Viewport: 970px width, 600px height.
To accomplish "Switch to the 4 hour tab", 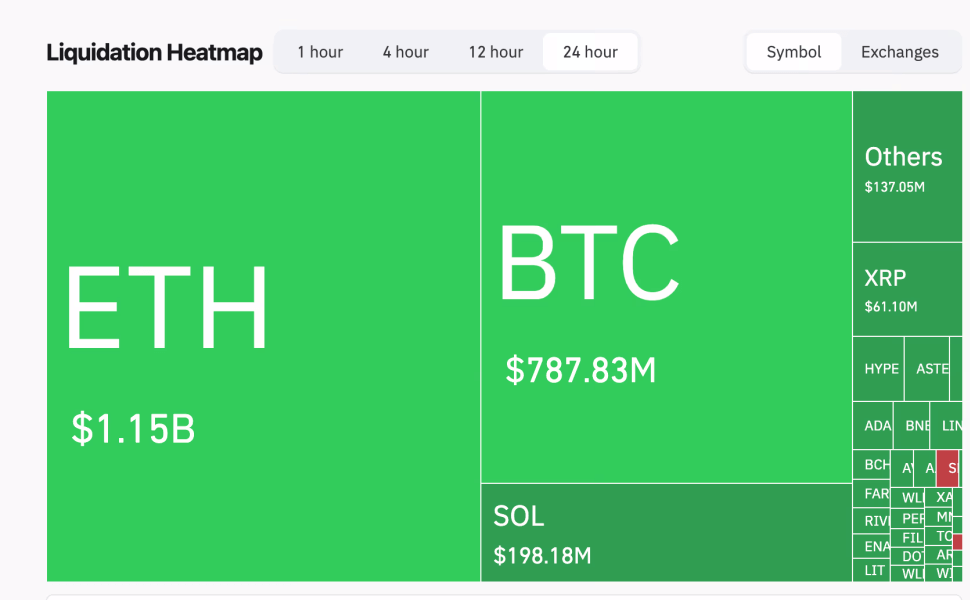I will coord(405,52).
